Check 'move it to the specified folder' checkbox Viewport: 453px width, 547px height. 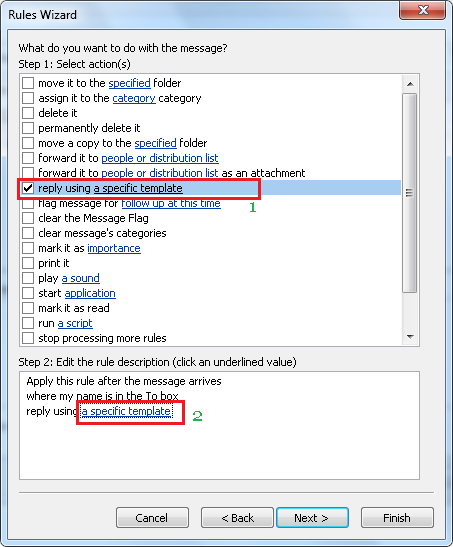28,83
